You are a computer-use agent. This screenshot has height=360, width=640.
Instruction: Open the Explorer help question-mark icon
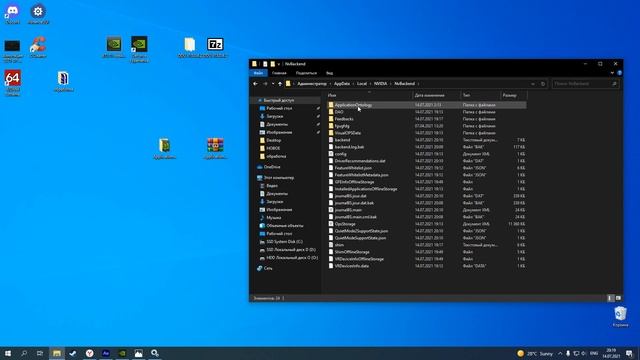(x=619, y=73)
